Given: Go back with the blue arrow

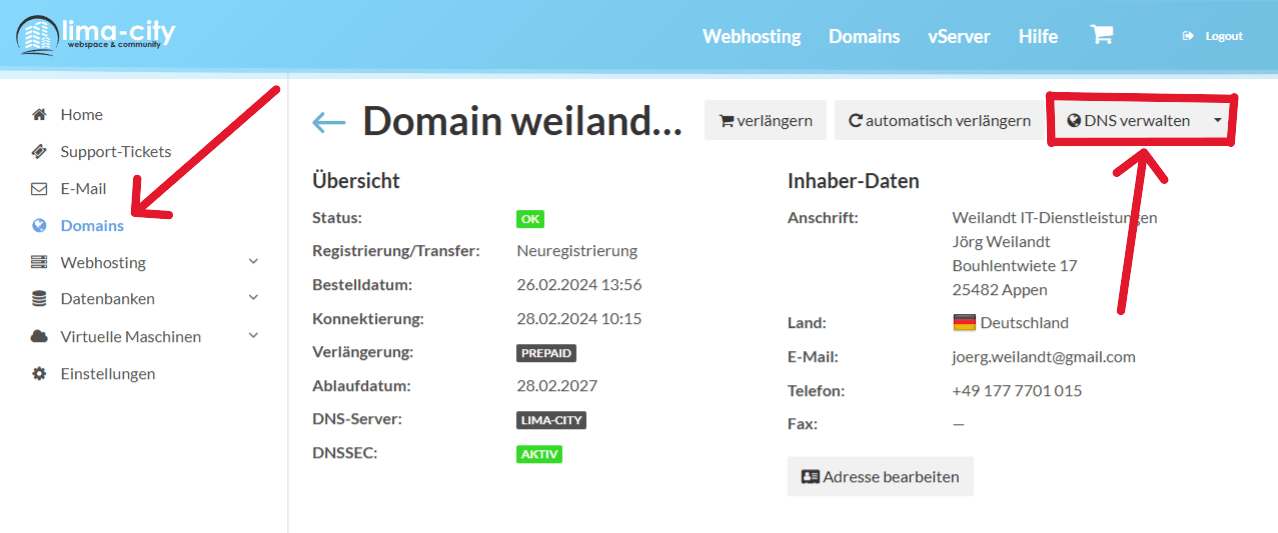Looking at the screenshot, I should tap(329, 122).
